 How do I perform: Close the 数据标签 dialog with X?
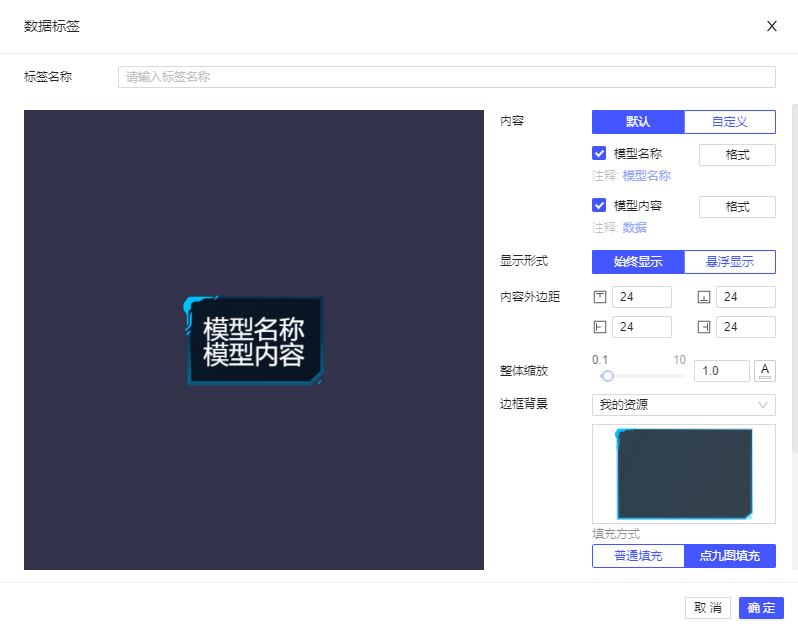point(772,26)
